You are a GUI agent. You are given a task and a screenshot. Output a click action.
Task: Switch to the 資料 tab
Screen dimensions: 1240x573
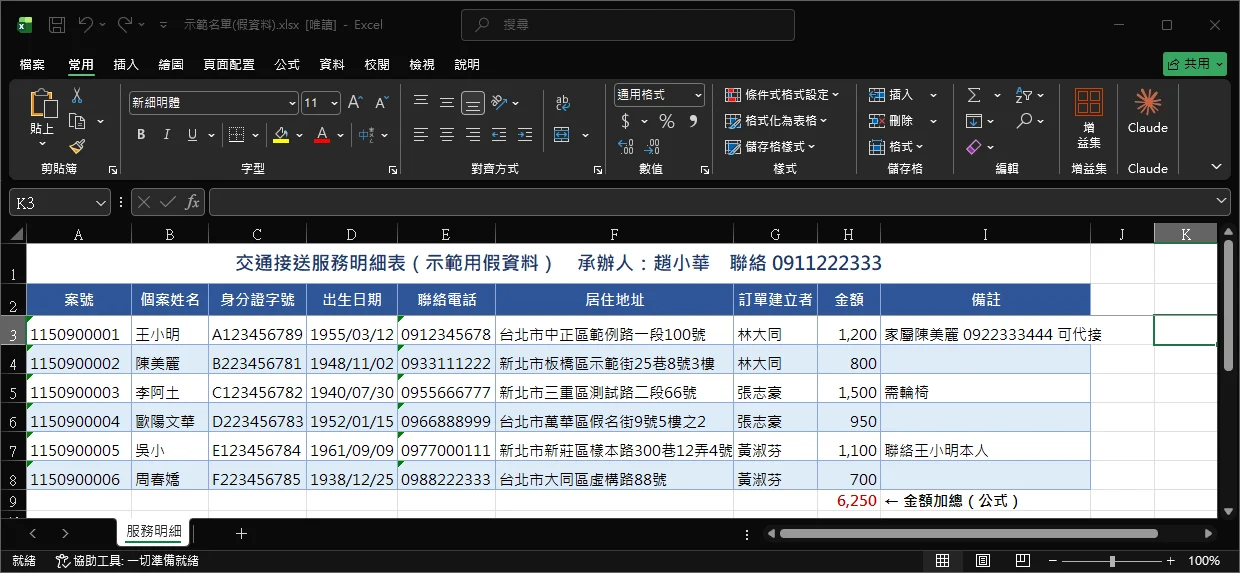[332, 64]
